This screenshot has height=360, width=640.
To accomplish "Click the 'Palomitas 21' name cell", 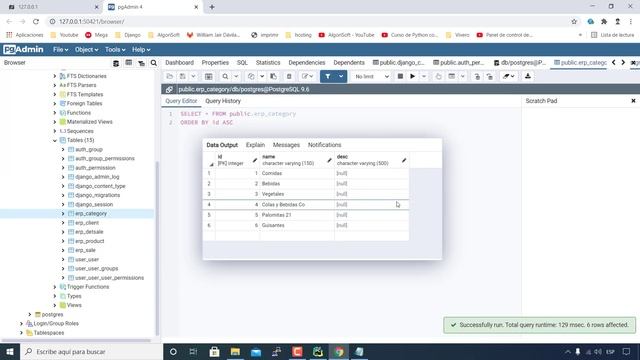I will tap(297, 215).
